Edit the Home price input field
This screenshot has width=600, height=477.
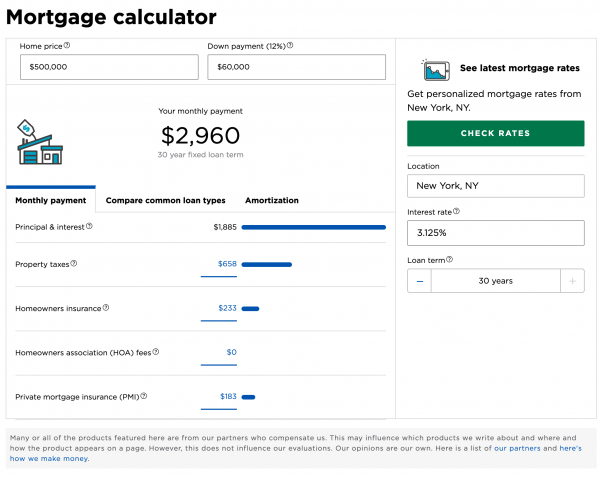[109, 67]
